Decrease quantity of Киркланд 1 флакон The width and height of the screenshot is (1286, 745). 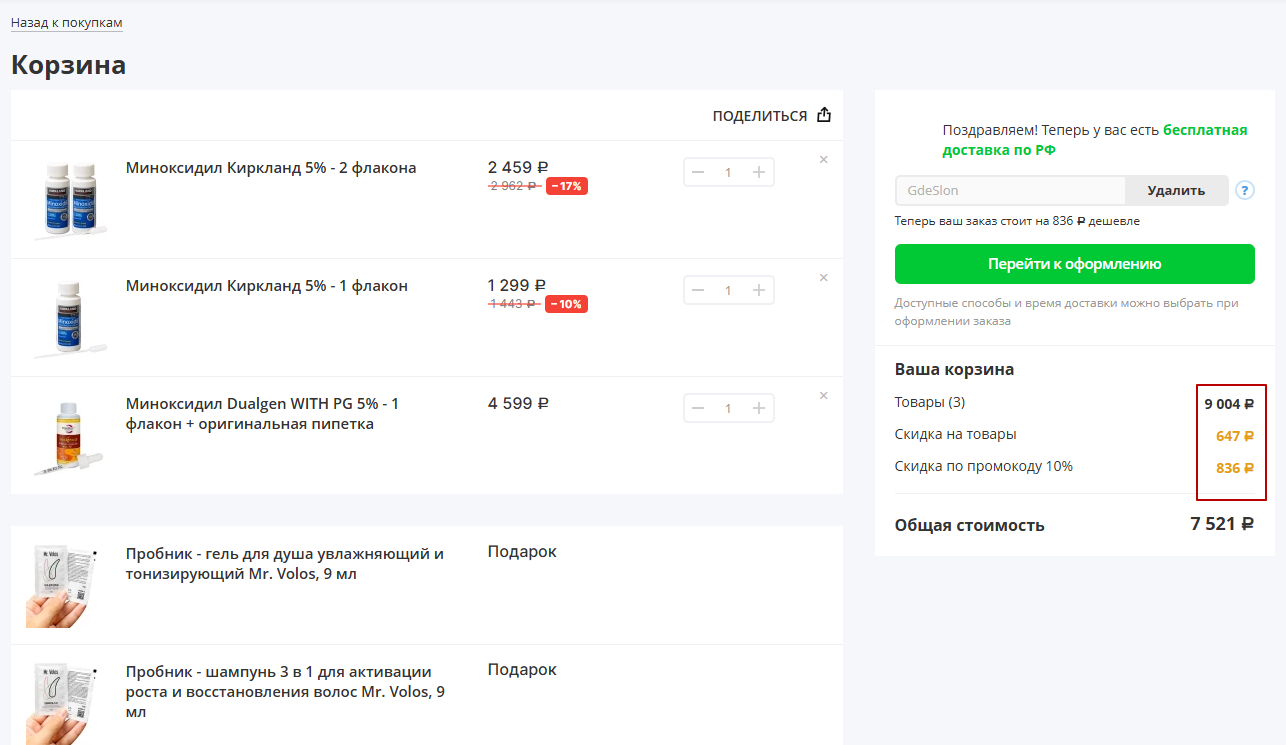(698, 290)
